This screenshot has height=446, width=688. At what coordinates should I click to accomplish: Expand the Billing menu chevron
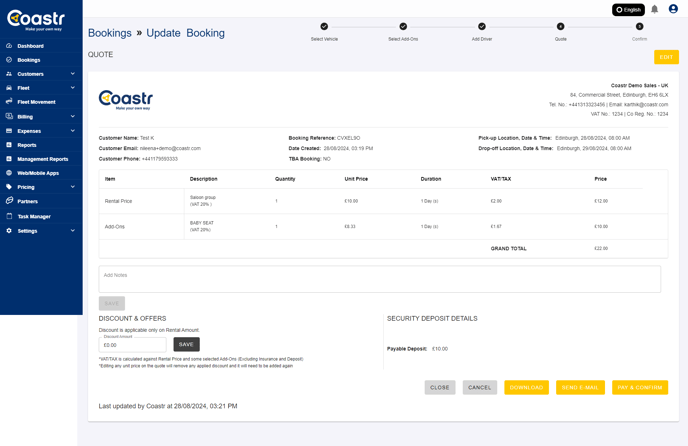point(72,116)
